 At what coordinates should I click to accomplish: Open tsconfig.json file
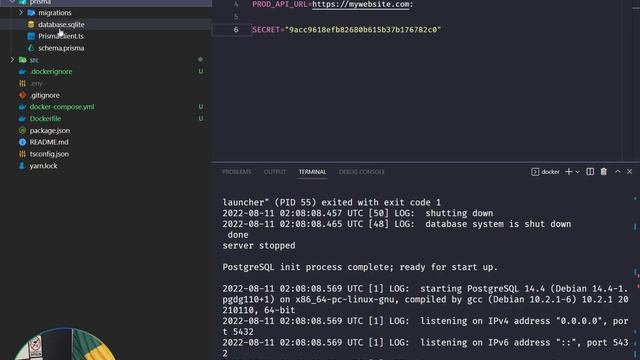(49, 154)
